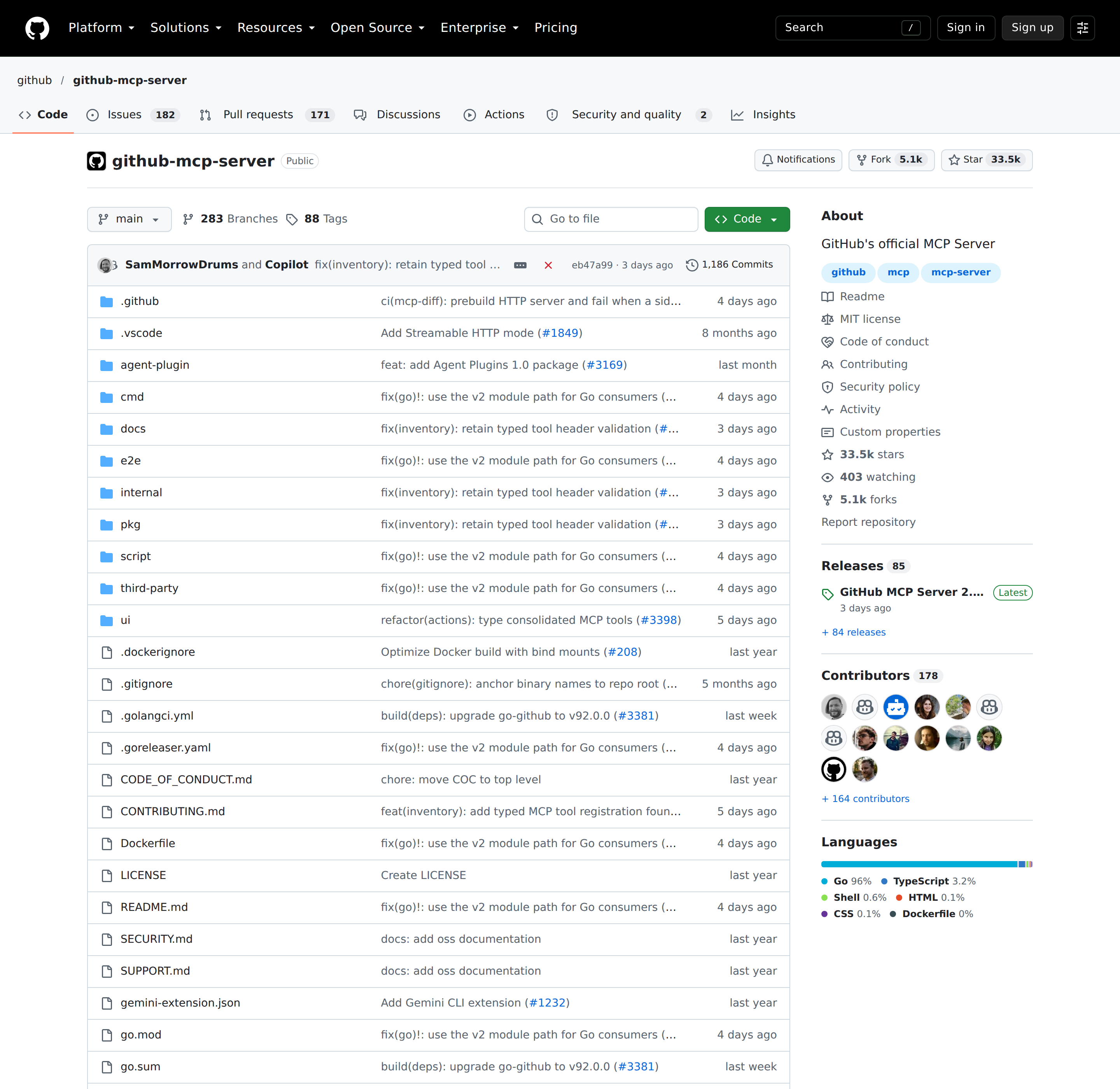Click the Notifications button
1120x1089 pixels.
coord(798,159)
